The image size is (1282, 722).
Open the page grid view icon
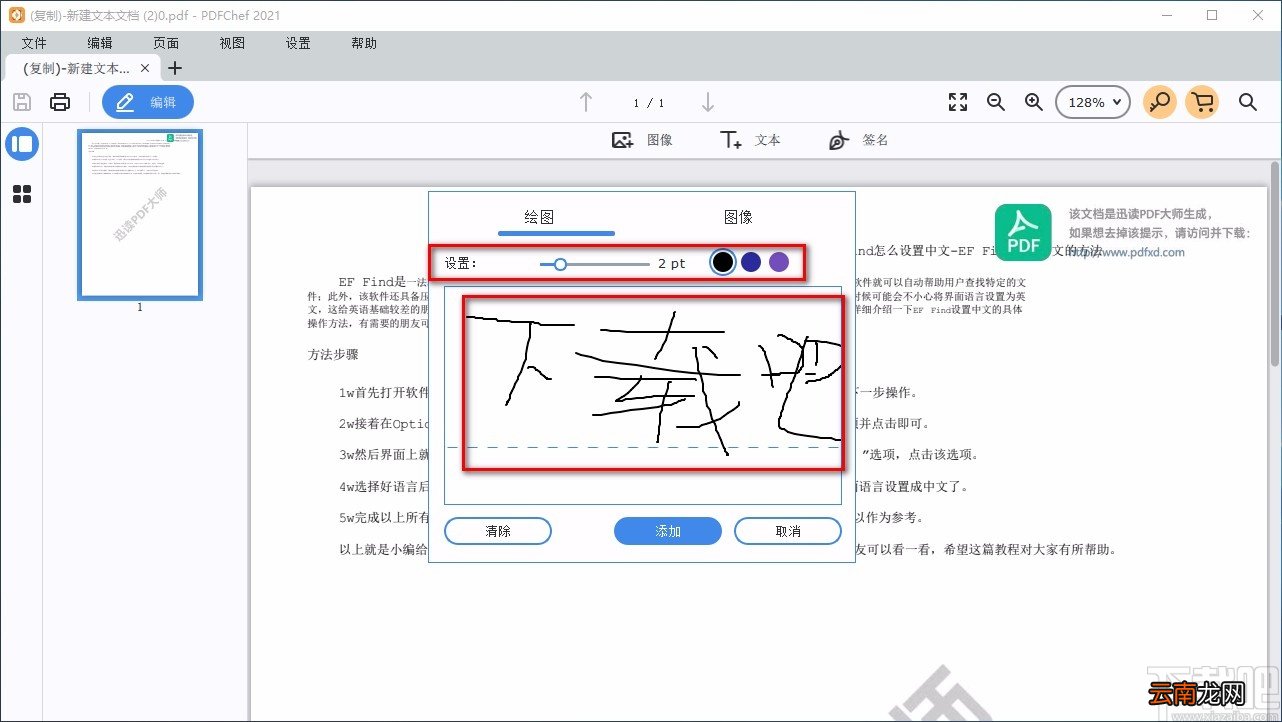(x=22, y=194)
